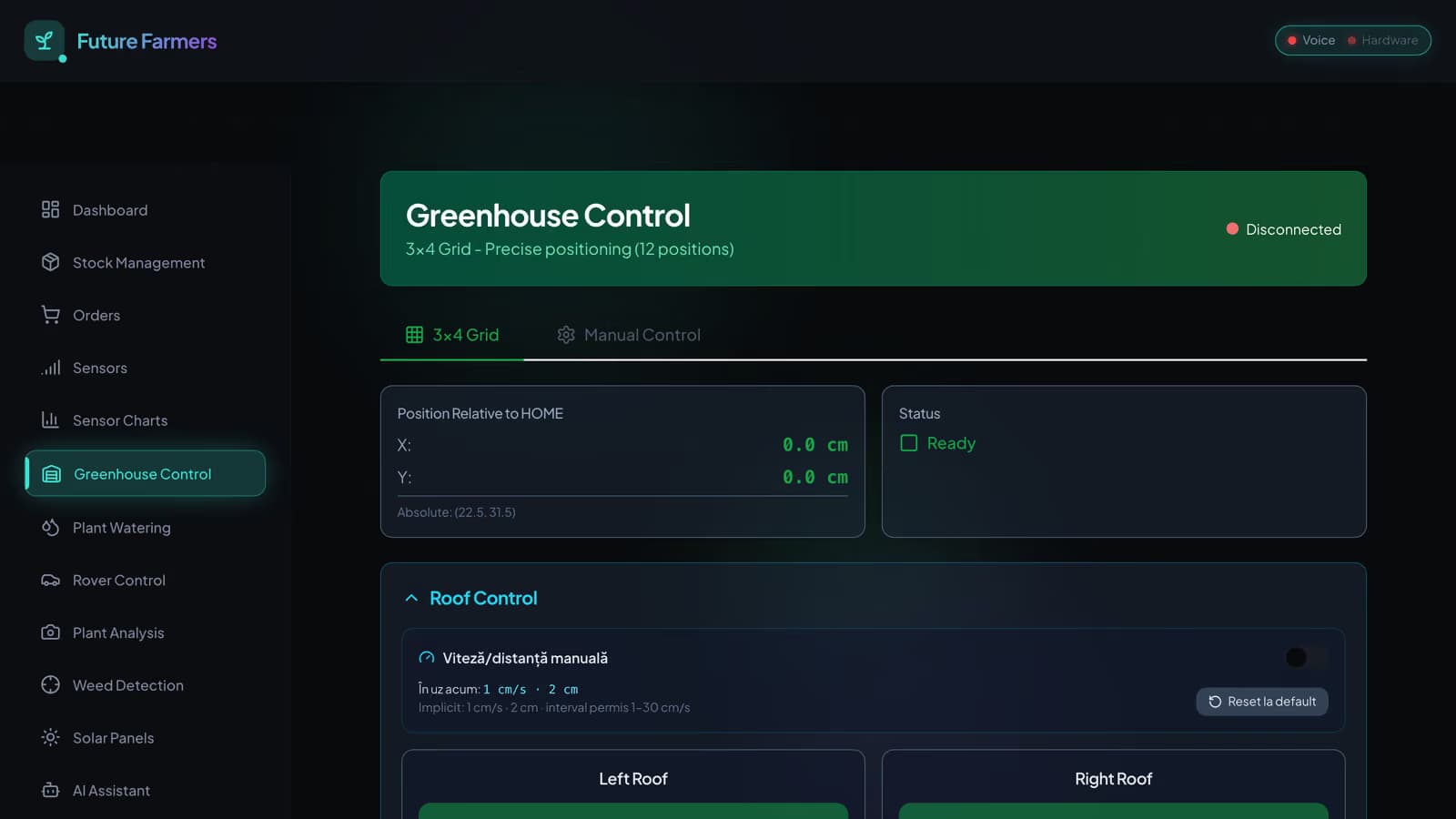Click the Position Relative to HOME heading

tap(480, 413)
